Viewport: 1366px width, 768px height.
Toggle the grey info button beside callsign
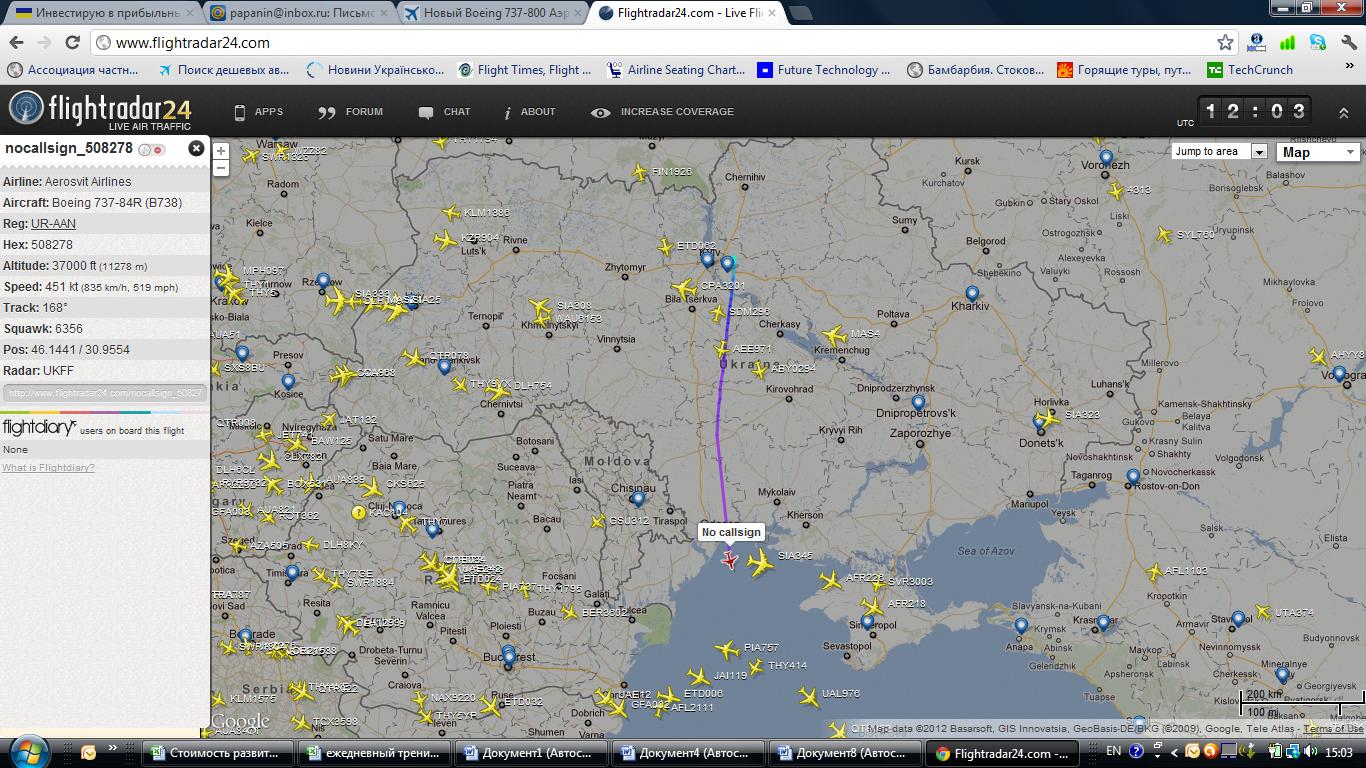click(x=145, y=149)
